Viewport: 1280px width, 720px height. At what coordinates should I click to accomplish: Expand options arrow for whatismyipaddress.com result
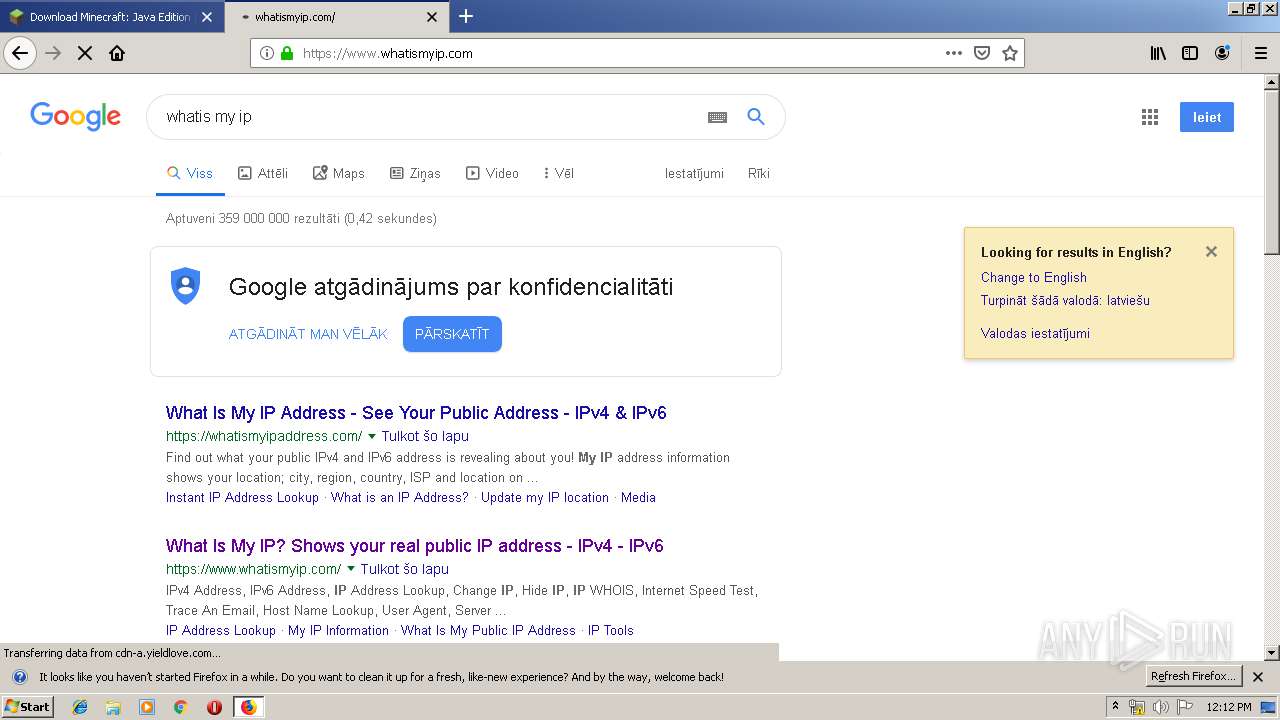pos(372,436)
